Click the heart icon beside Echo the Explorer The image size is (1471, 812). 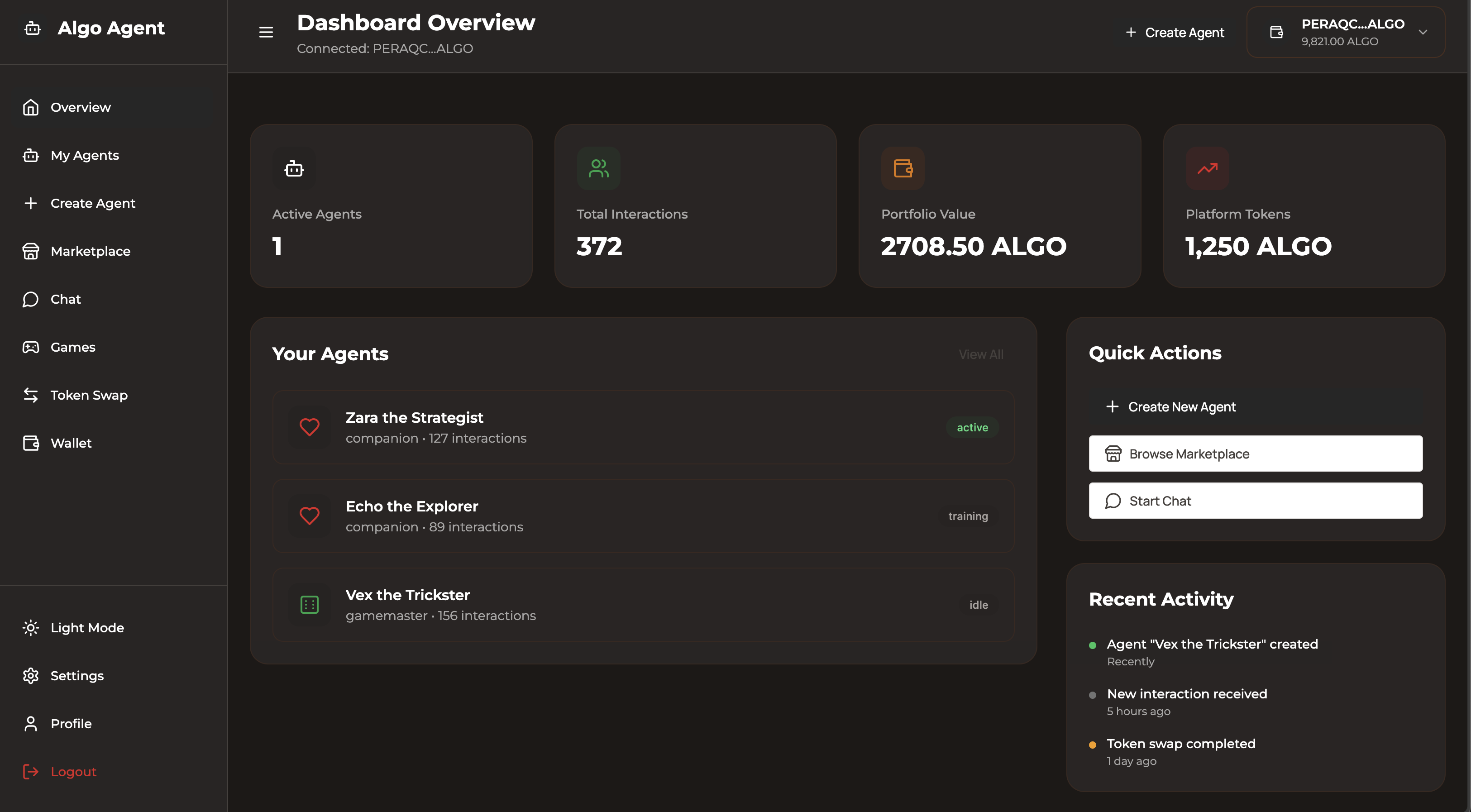click(310, 516)
